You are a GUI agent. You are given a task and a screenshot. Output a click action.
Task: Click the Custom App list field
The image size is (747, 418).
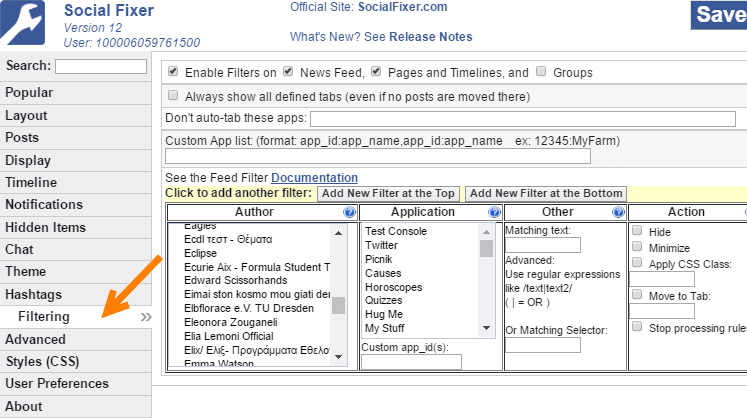click(x=378, y=156)
